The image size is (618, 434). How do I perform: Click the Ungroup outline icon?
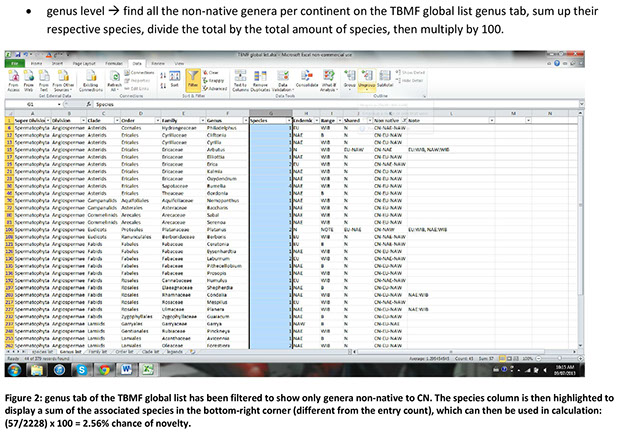(x=367, y=80)
